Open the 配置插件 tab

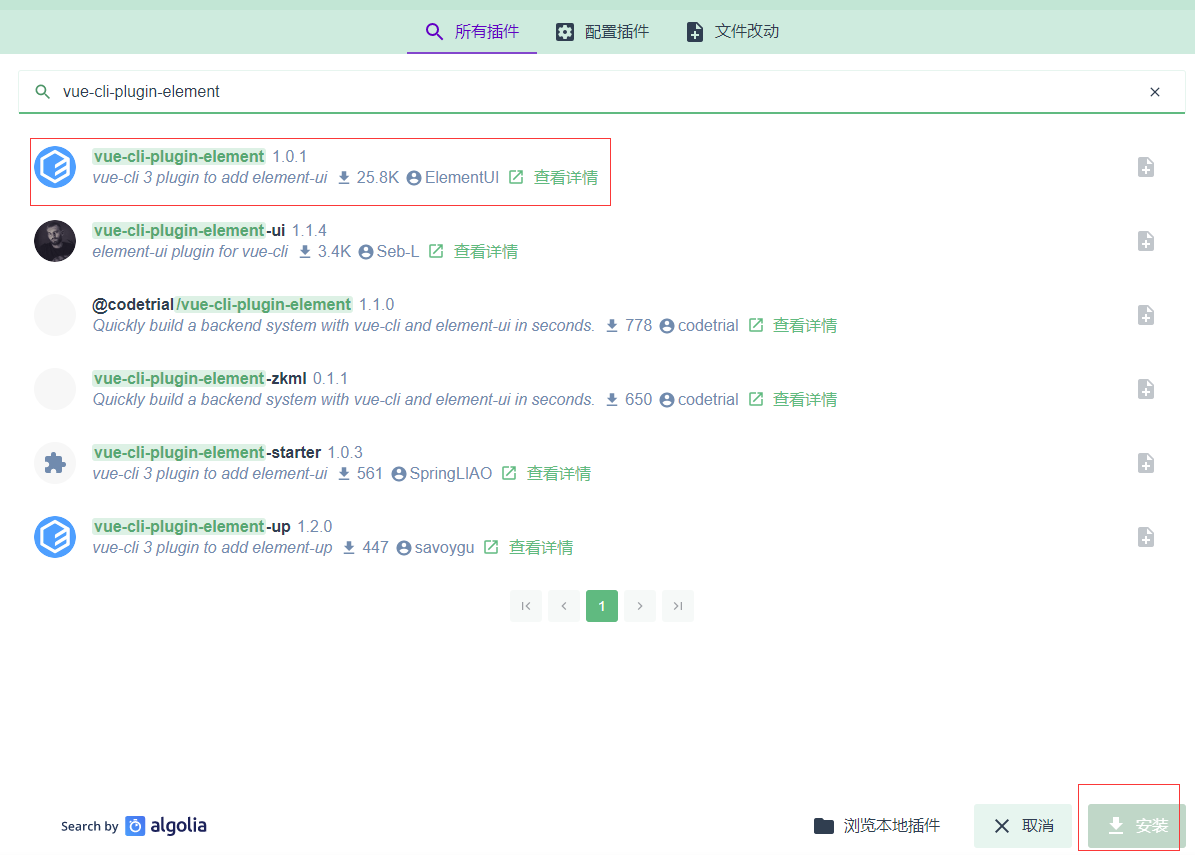(x=602, y=31)
